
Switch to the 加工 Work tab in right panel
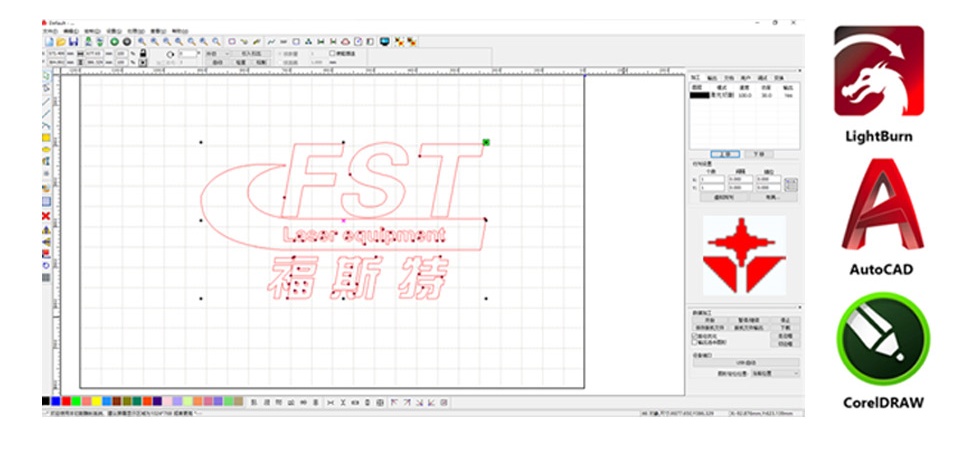[696, 78]
